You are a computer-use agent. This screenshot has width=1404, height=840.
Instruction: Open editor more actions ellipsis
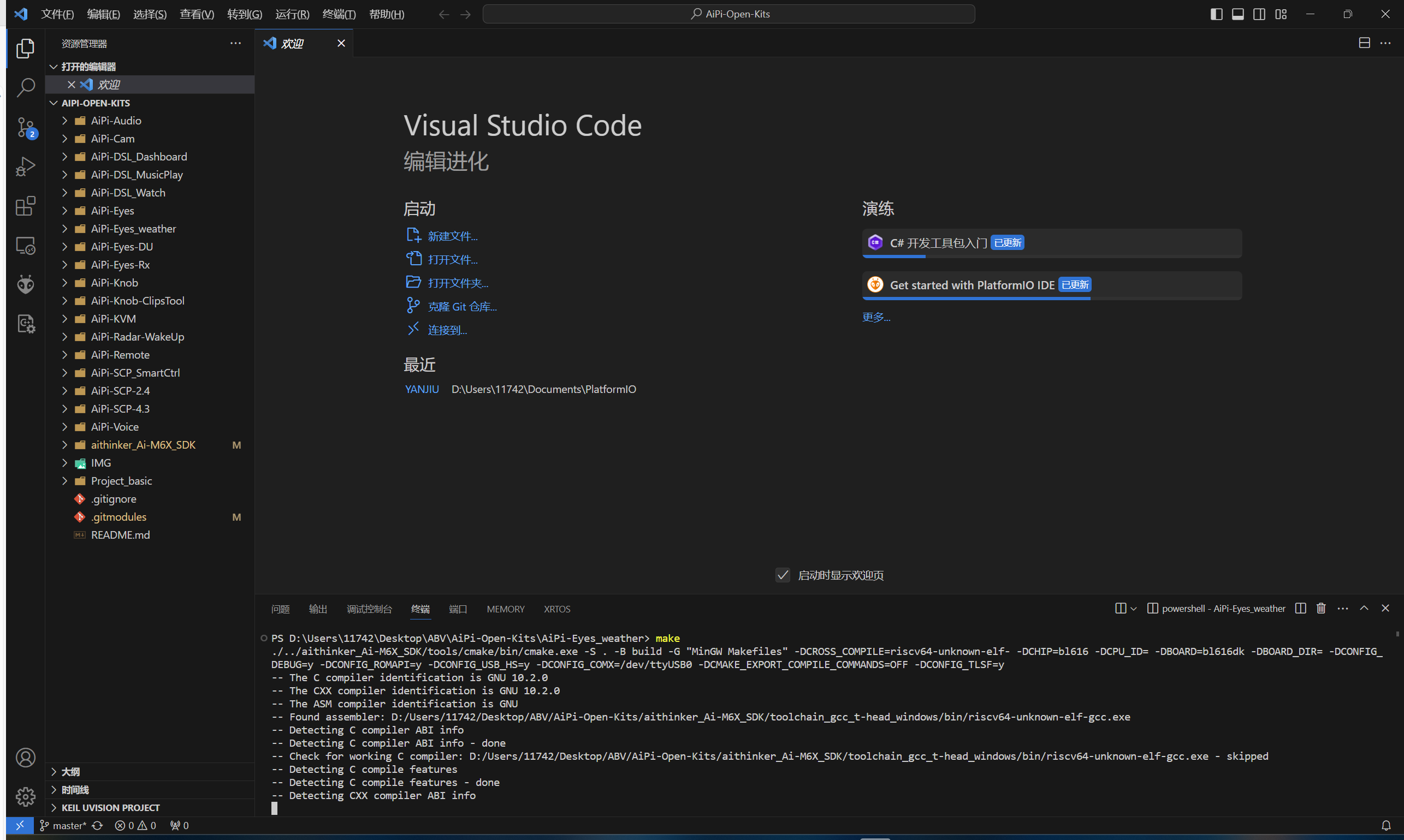point(1385,43)
